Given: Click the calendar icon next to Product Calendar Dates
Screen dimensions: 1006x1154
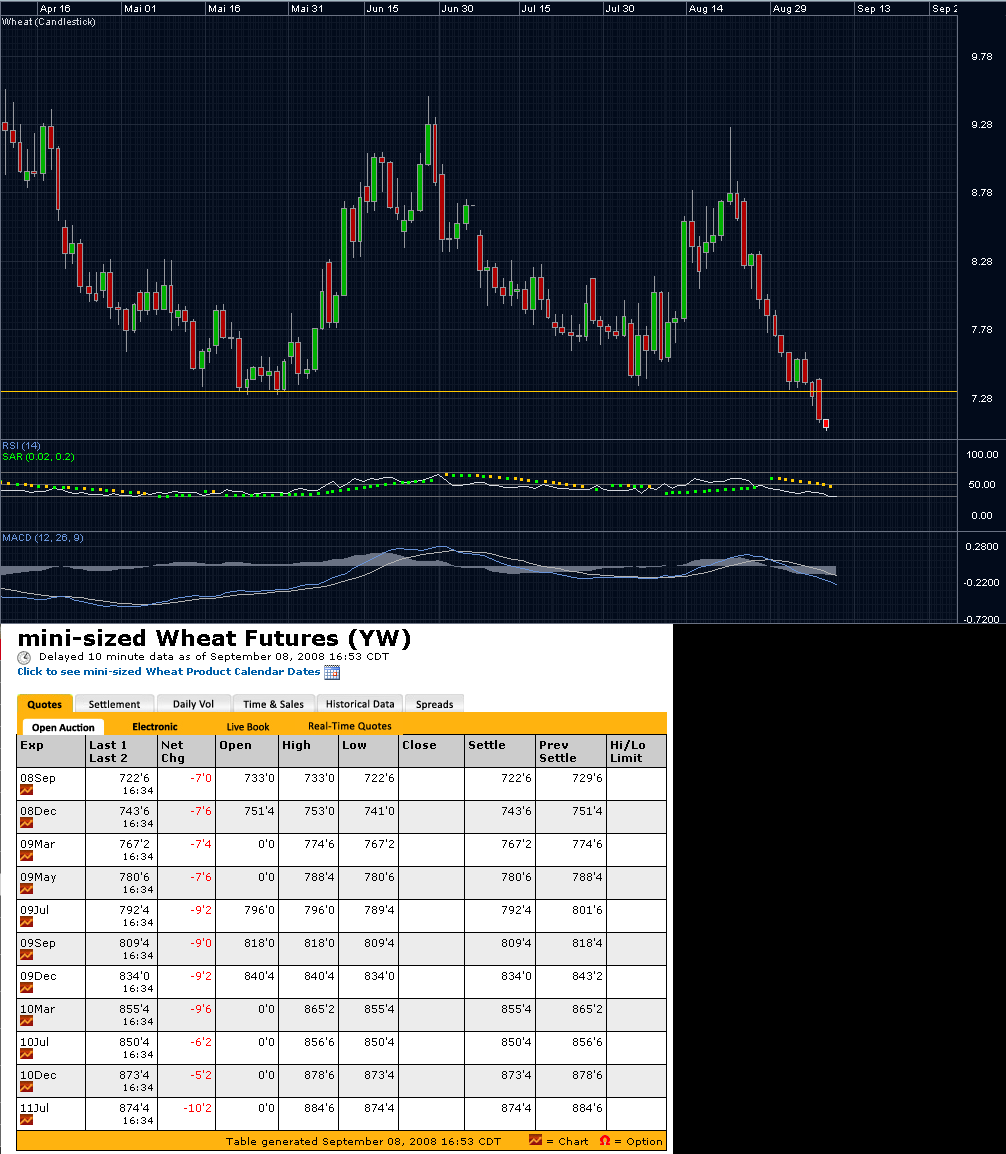Looking at the screenshot, I should [x=332, y=672].
